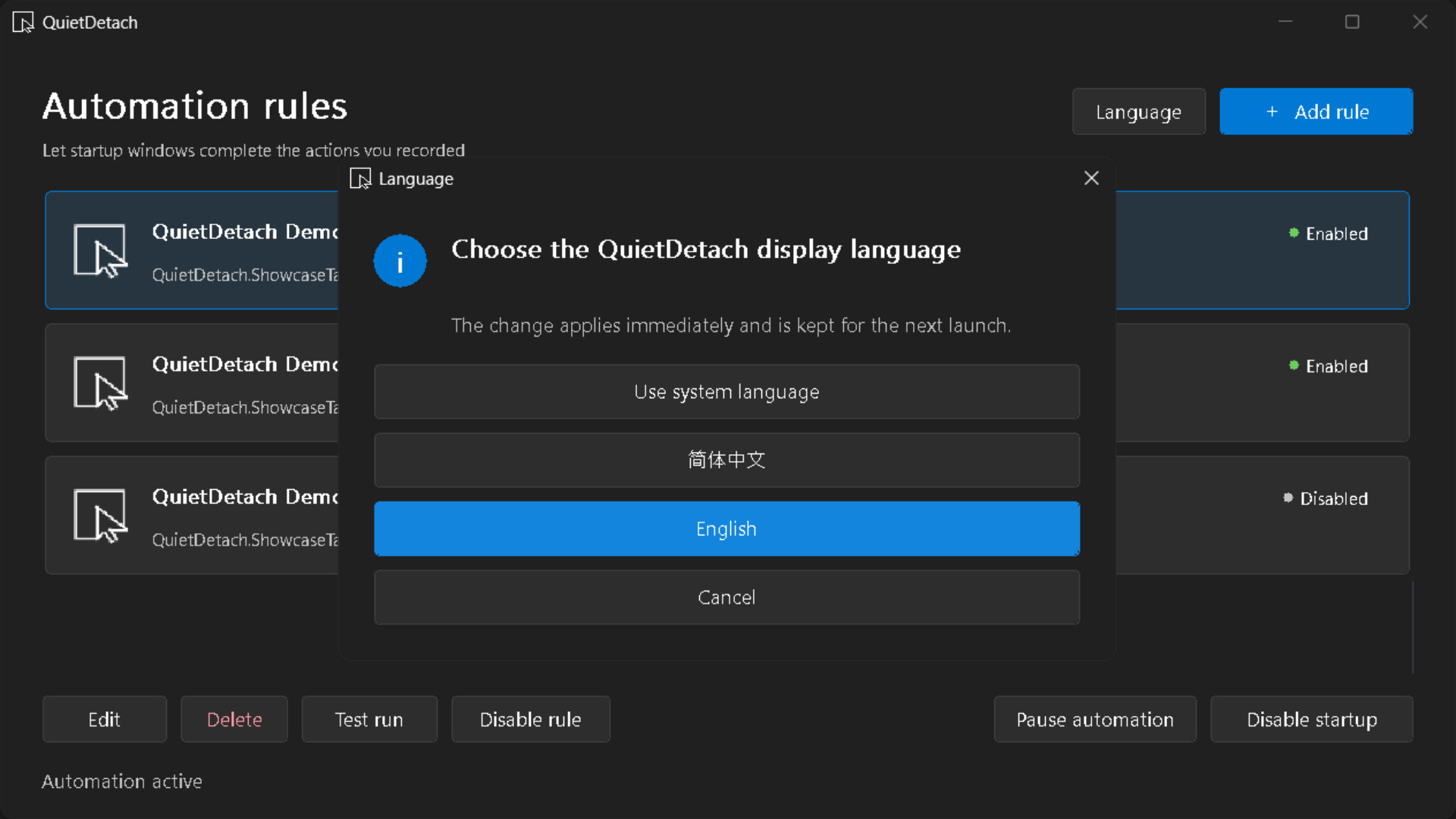The image size is (1456, 819).
Task: Select 简体中文 as display language
Action: click(726, 460)
